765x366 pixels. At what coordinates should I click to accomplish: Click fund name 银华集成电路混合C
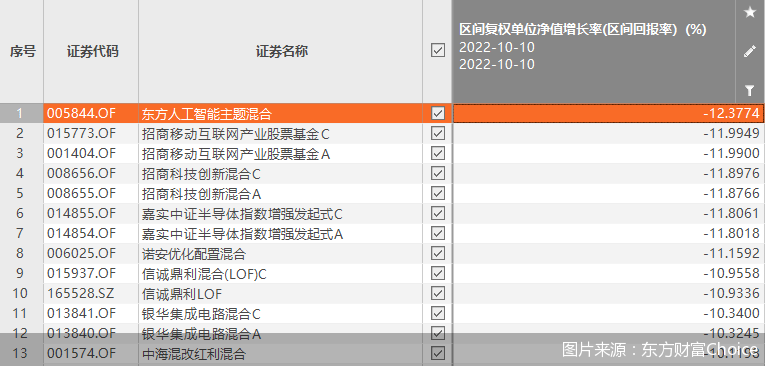pyautogui.click(x=201, y=314)
